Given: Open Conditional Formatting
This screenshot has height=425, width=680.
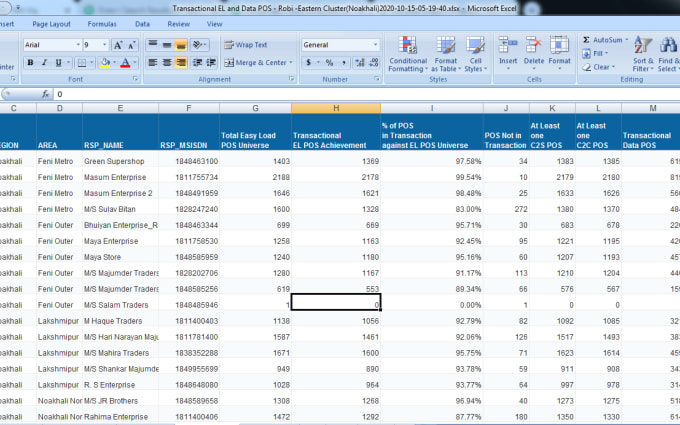Looking at the screenshot, I should point(408,54).
